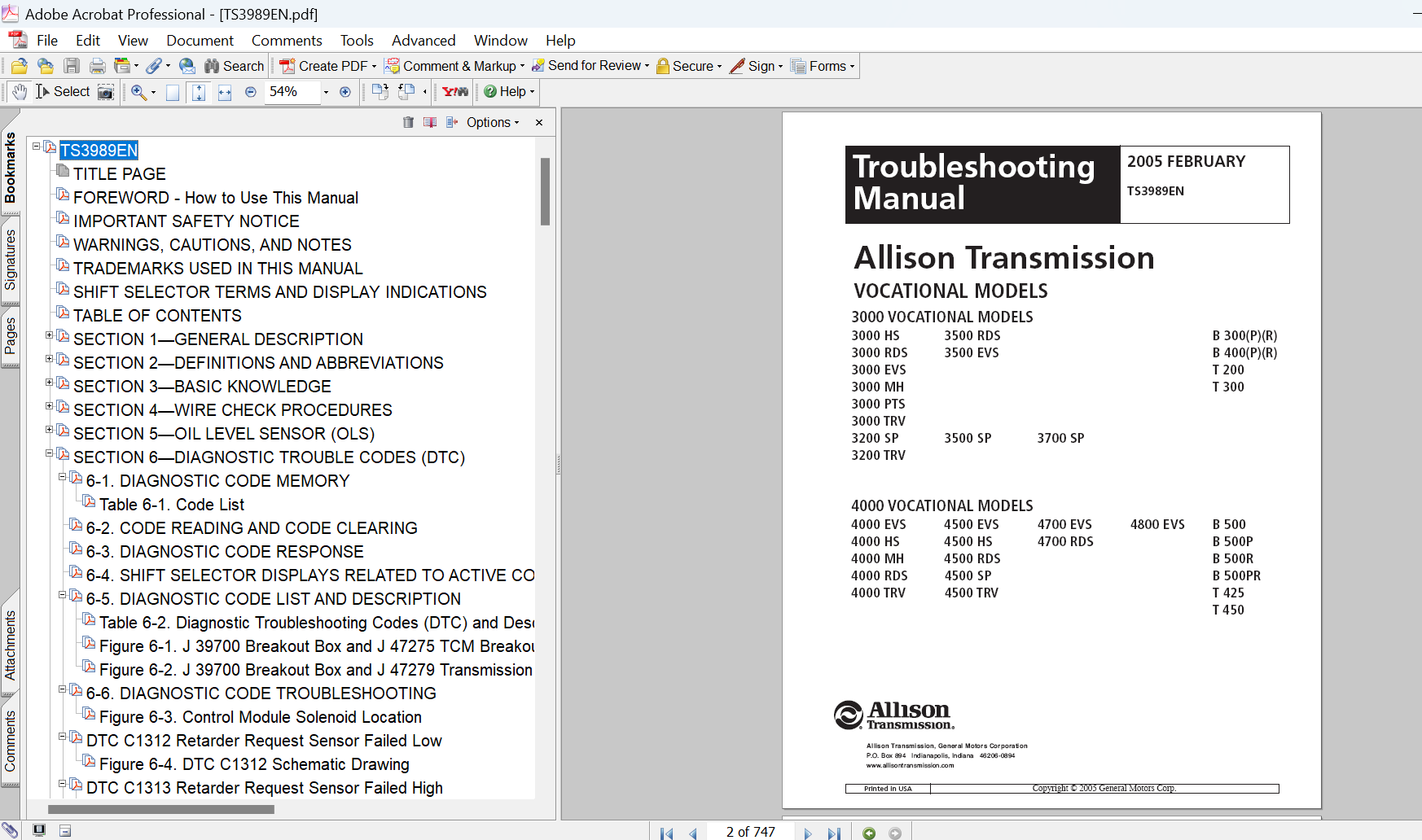
Task: Click the Secure button
Action: click(x=689, y=66)
